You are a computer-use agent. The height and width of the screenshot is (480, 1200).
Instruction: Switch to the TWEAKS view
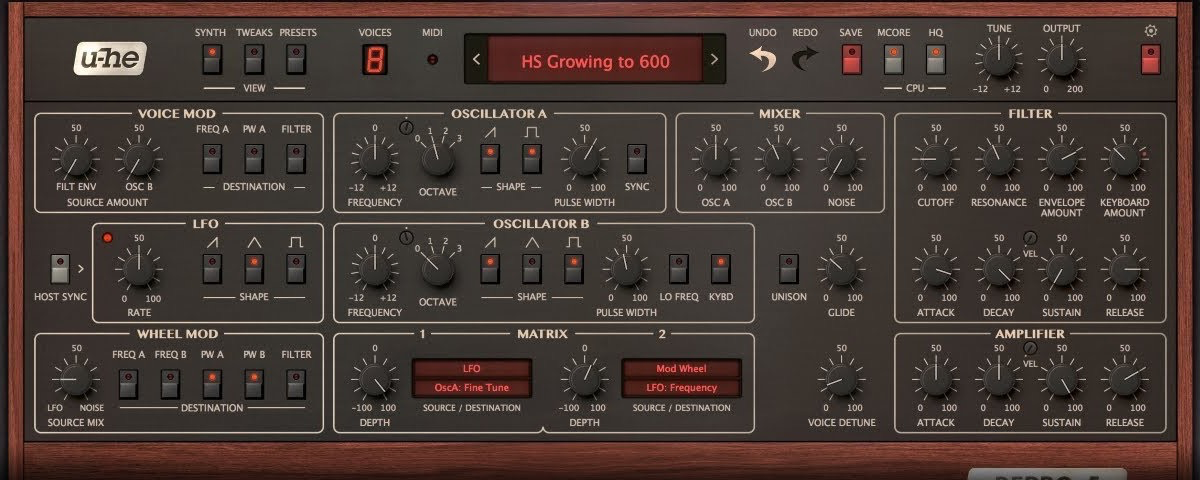(x=254, y=61)
